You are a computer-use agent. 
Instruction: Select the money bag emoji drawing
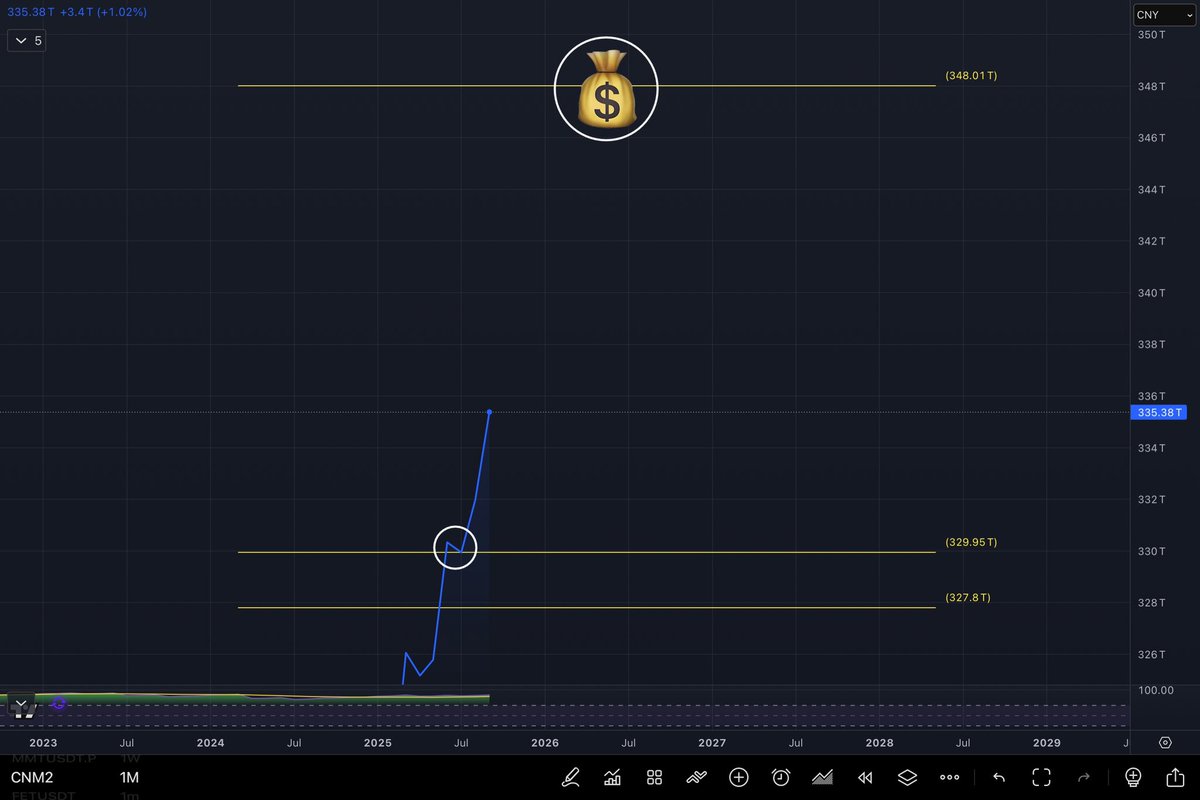(x=606, y=89)
